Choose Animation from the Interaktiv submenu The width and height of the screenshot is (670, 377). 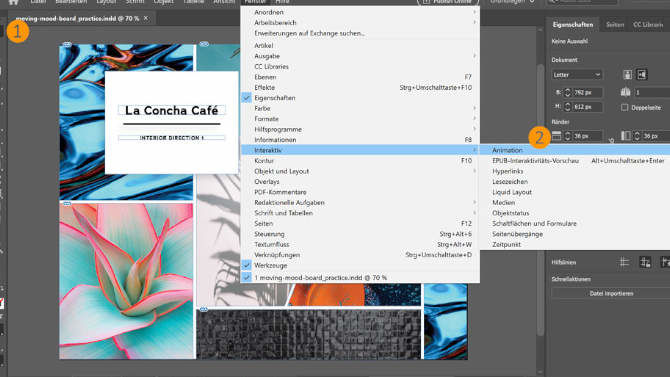[x=575, y=150]
